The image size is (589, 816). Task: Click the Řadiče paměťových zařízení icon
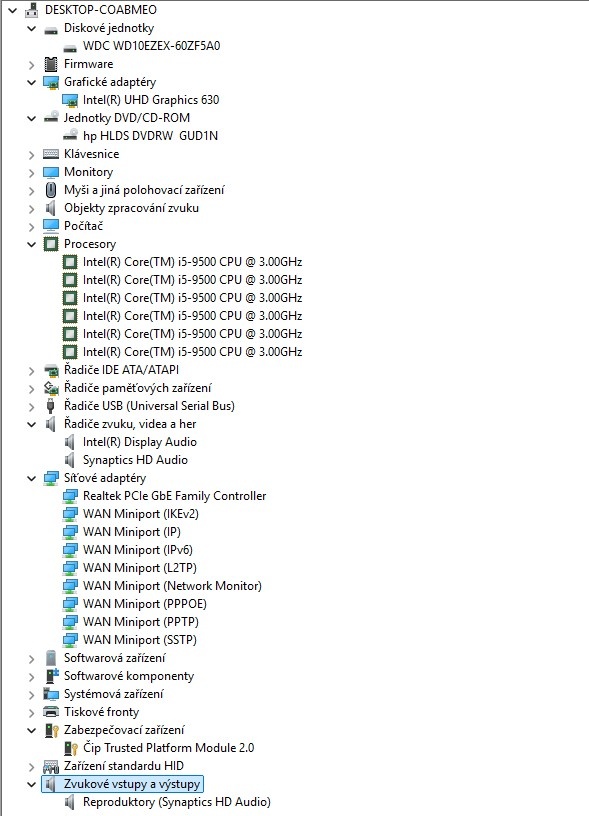coord(50,388)
